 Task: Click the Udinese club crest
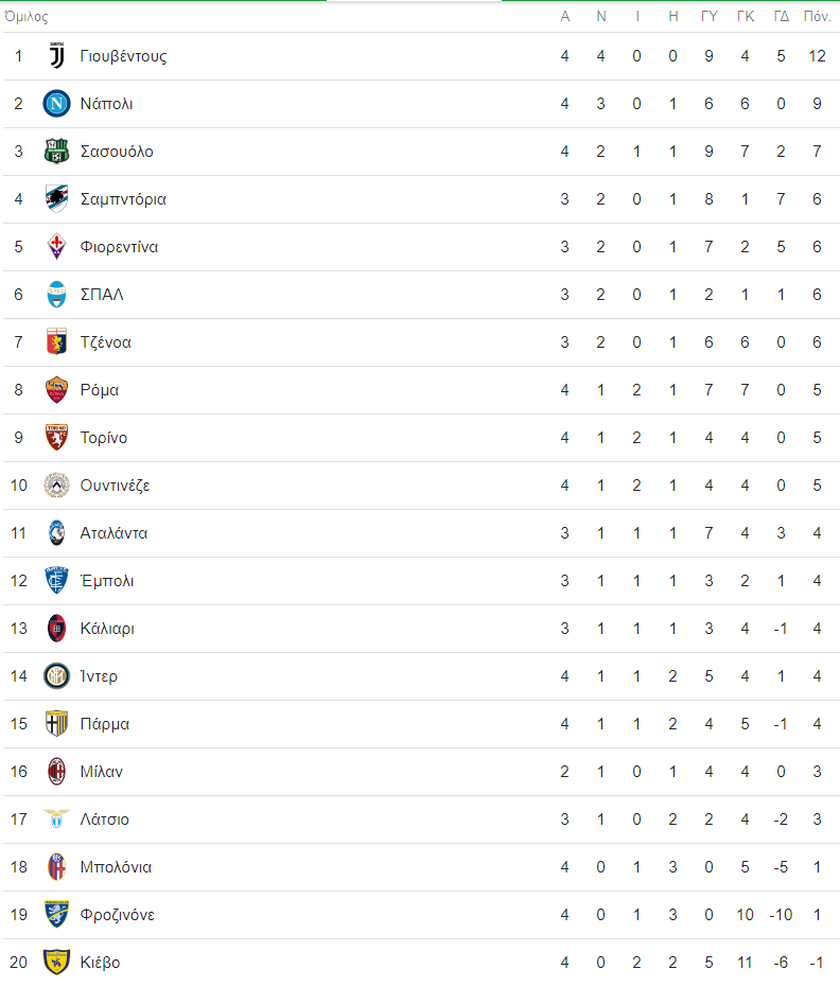[x=57, y=485]
